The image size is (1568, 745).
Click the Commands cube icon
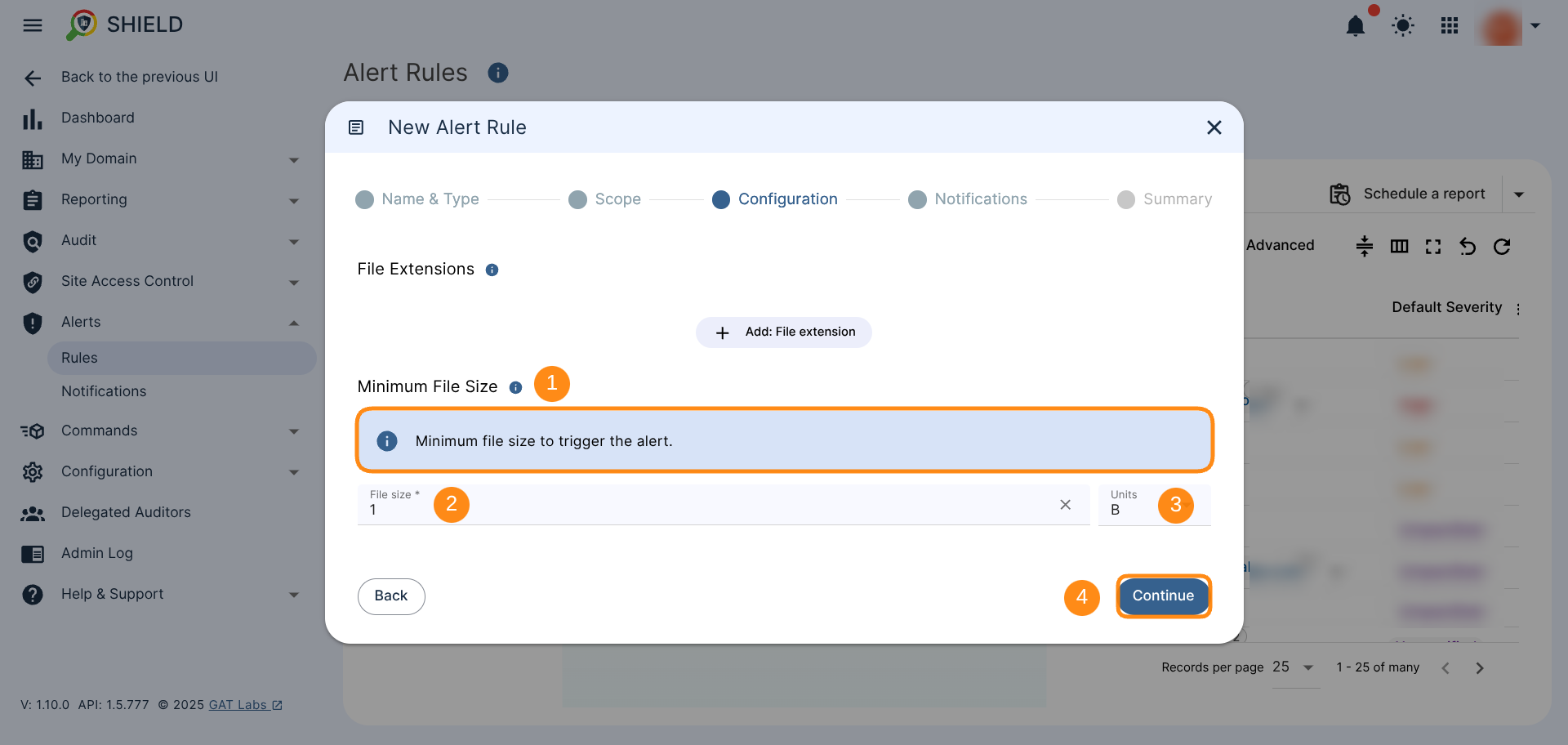(33, 431)
